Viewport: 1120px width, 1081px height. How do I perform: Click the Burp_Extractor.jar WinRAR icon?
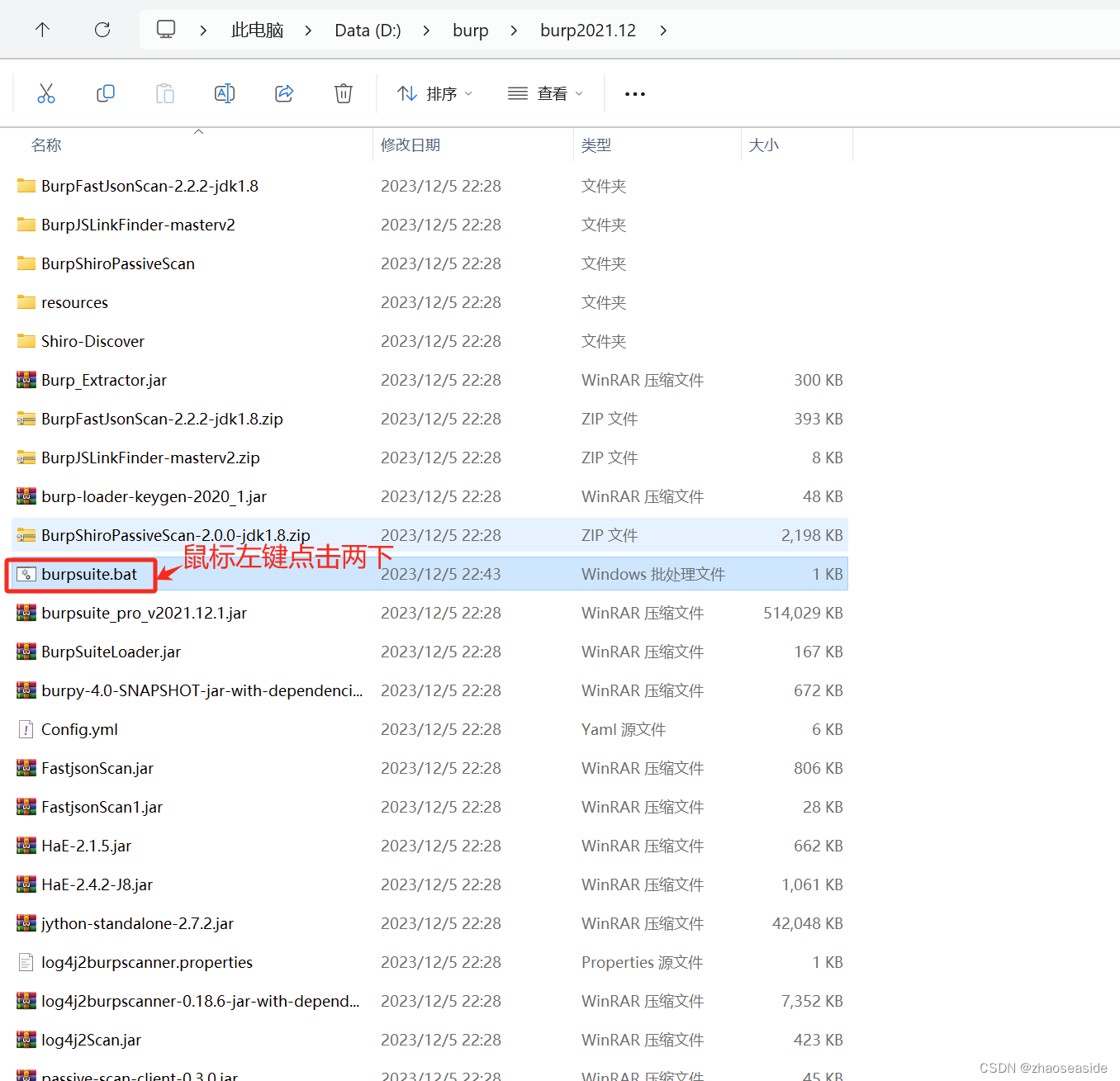(26, 380)
